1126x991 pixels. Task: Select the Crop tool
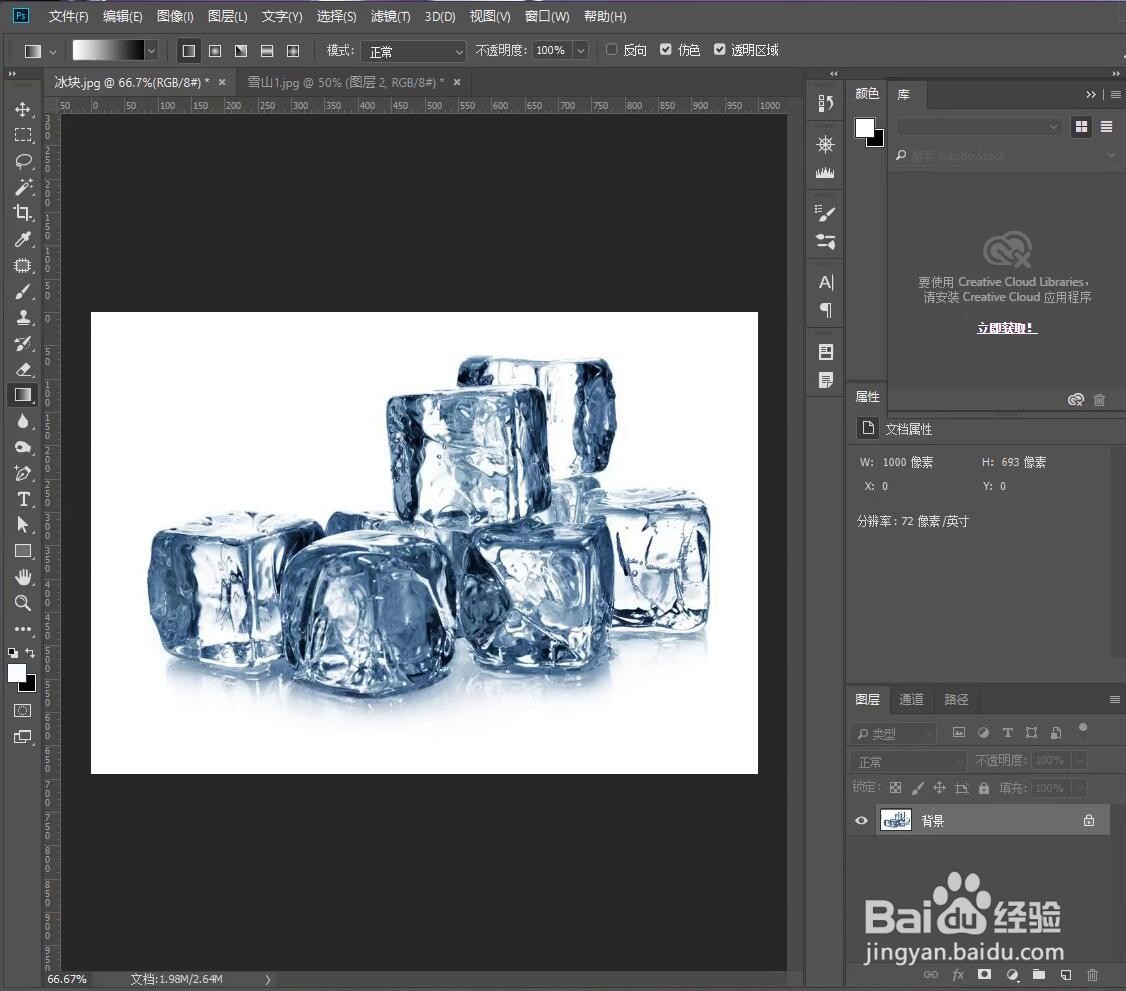coord(23,213)
